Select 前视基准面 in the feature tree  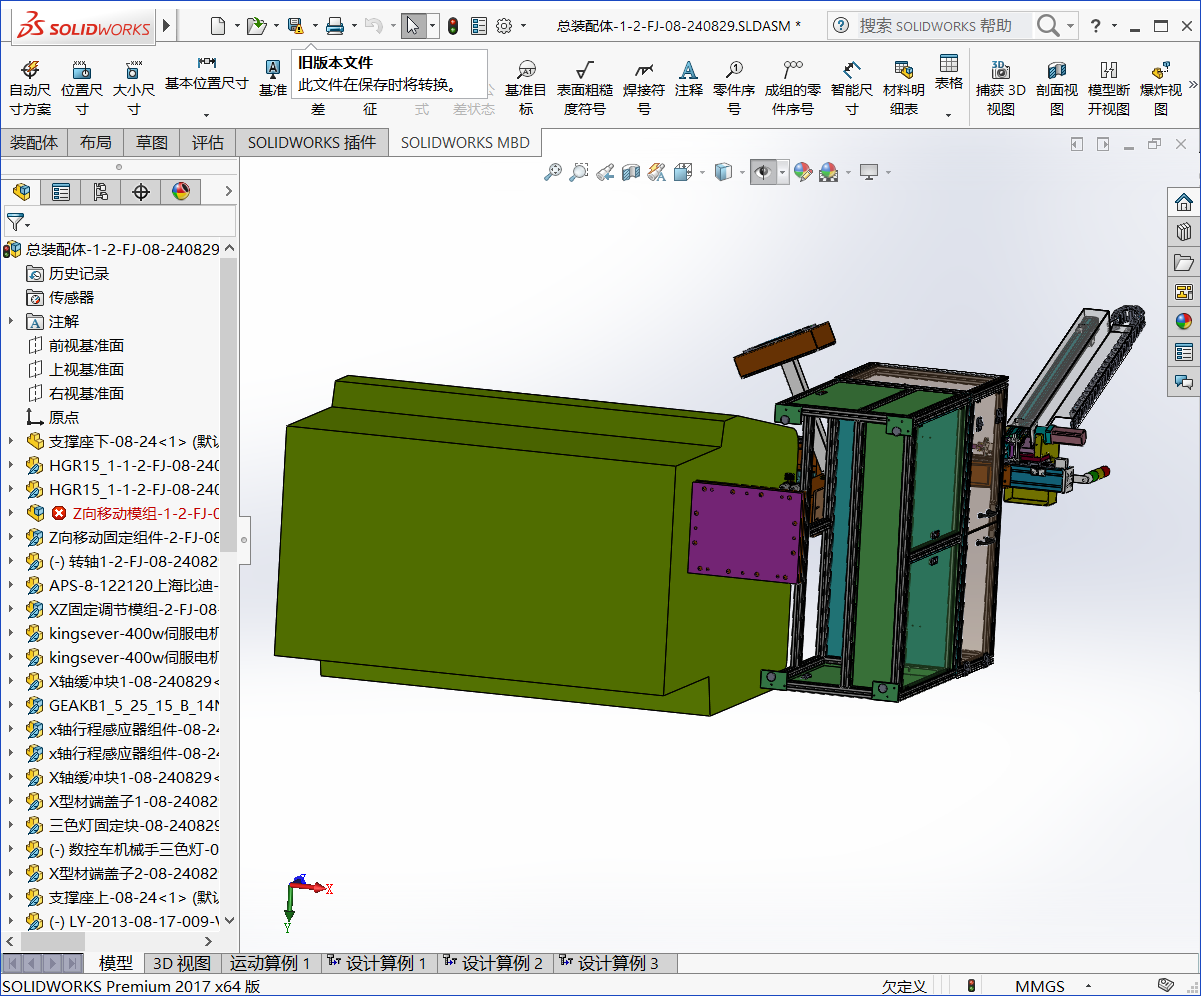pos(86,346)
